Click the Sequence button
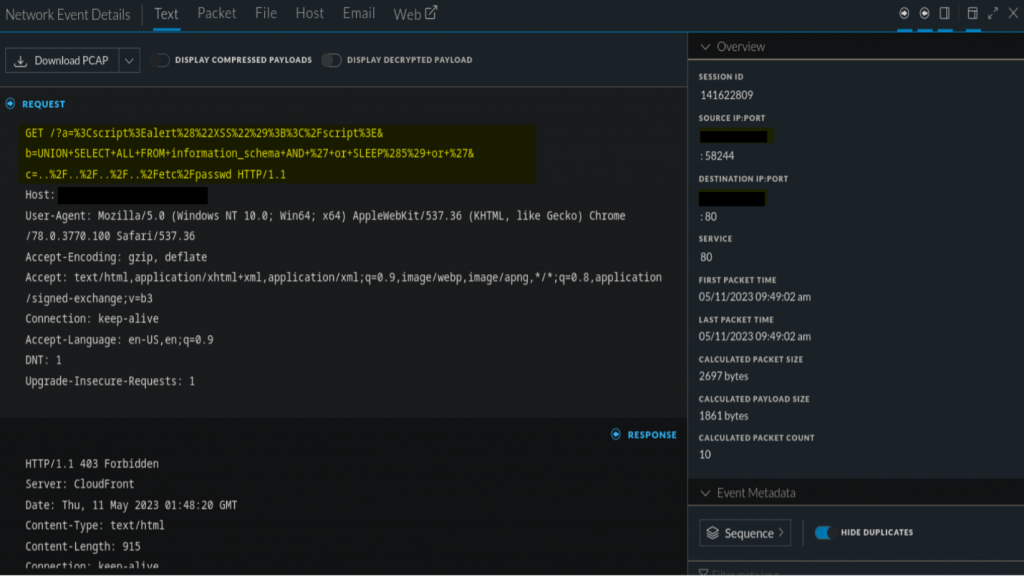This screenshot has height=577, width=1024. click(745, 533)
